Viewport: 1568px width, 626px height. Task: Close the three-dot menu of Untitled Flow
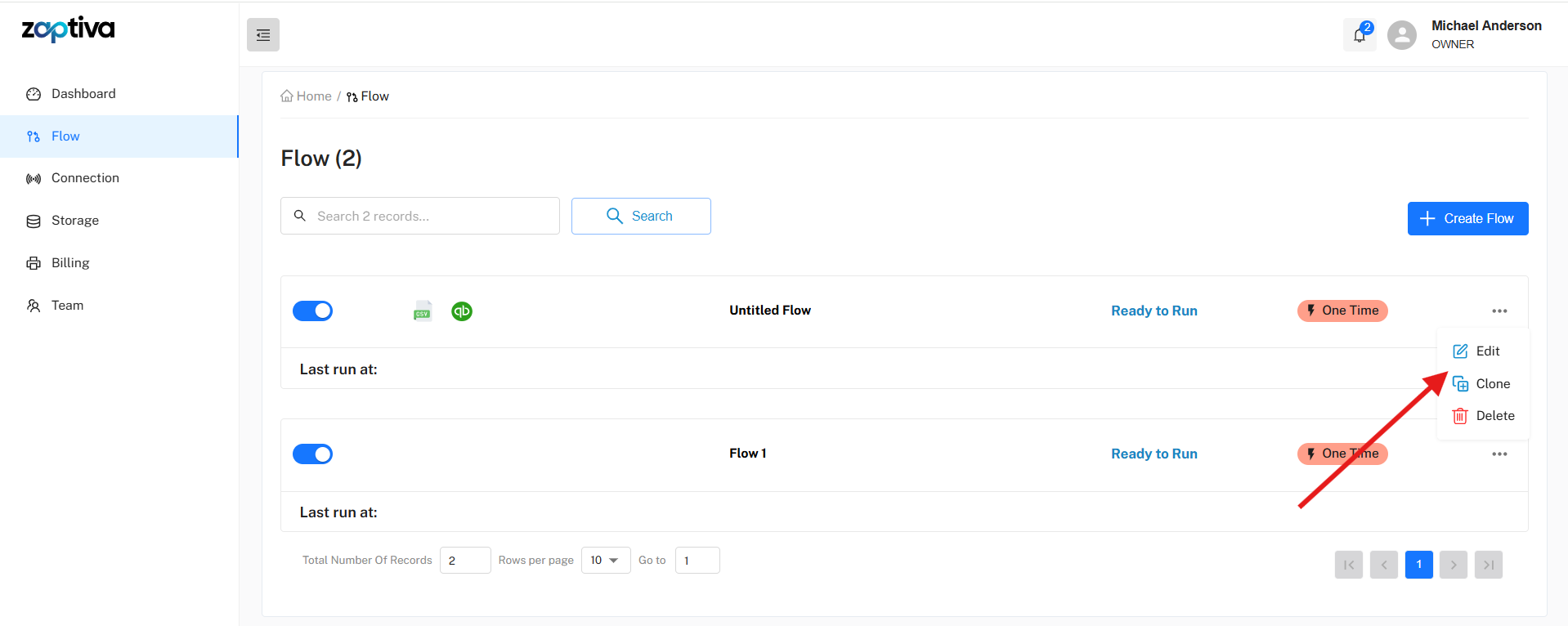tap(1499, 311)
